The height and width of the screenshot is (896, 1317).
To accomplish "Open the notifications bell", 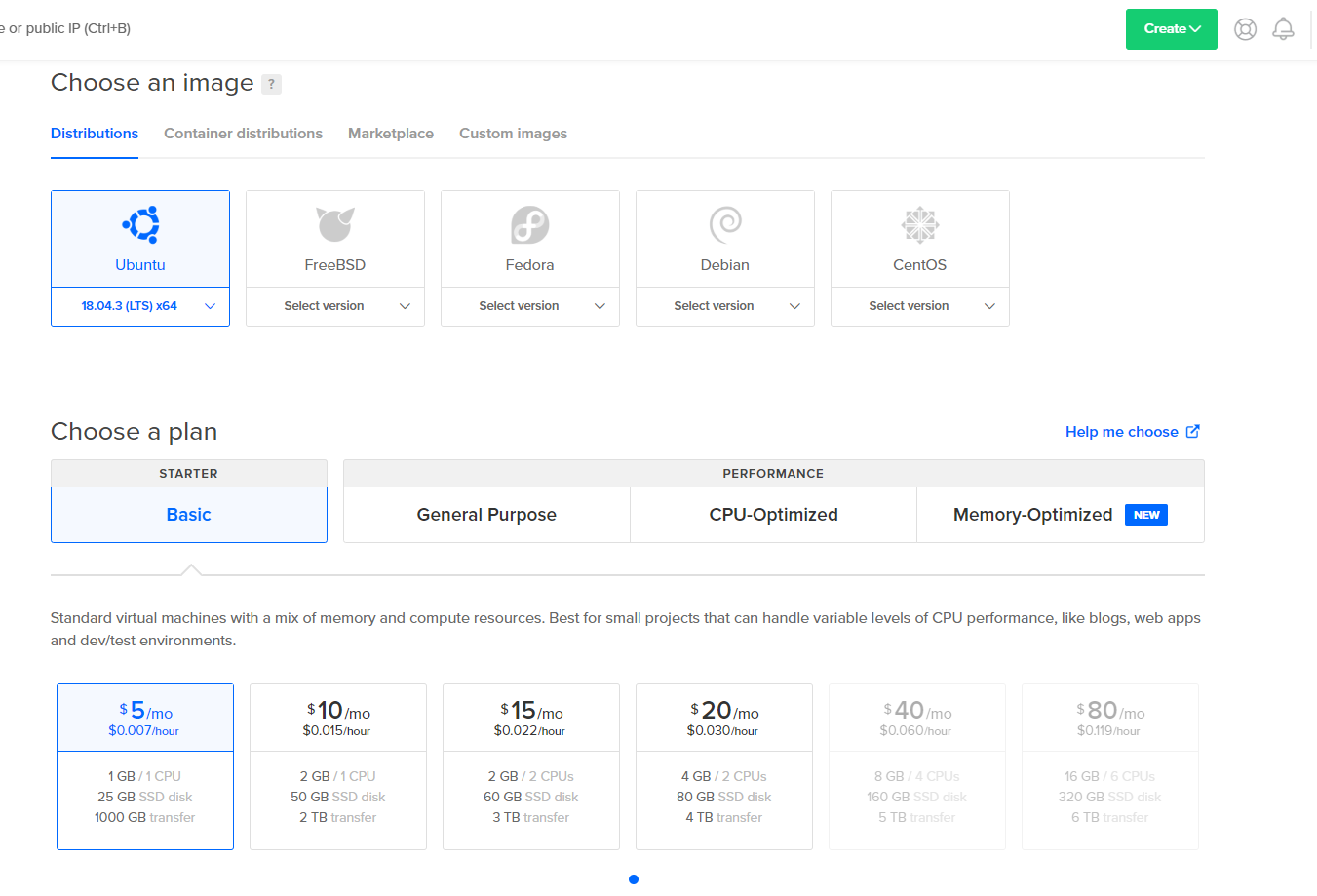I will pos(1284,29).
